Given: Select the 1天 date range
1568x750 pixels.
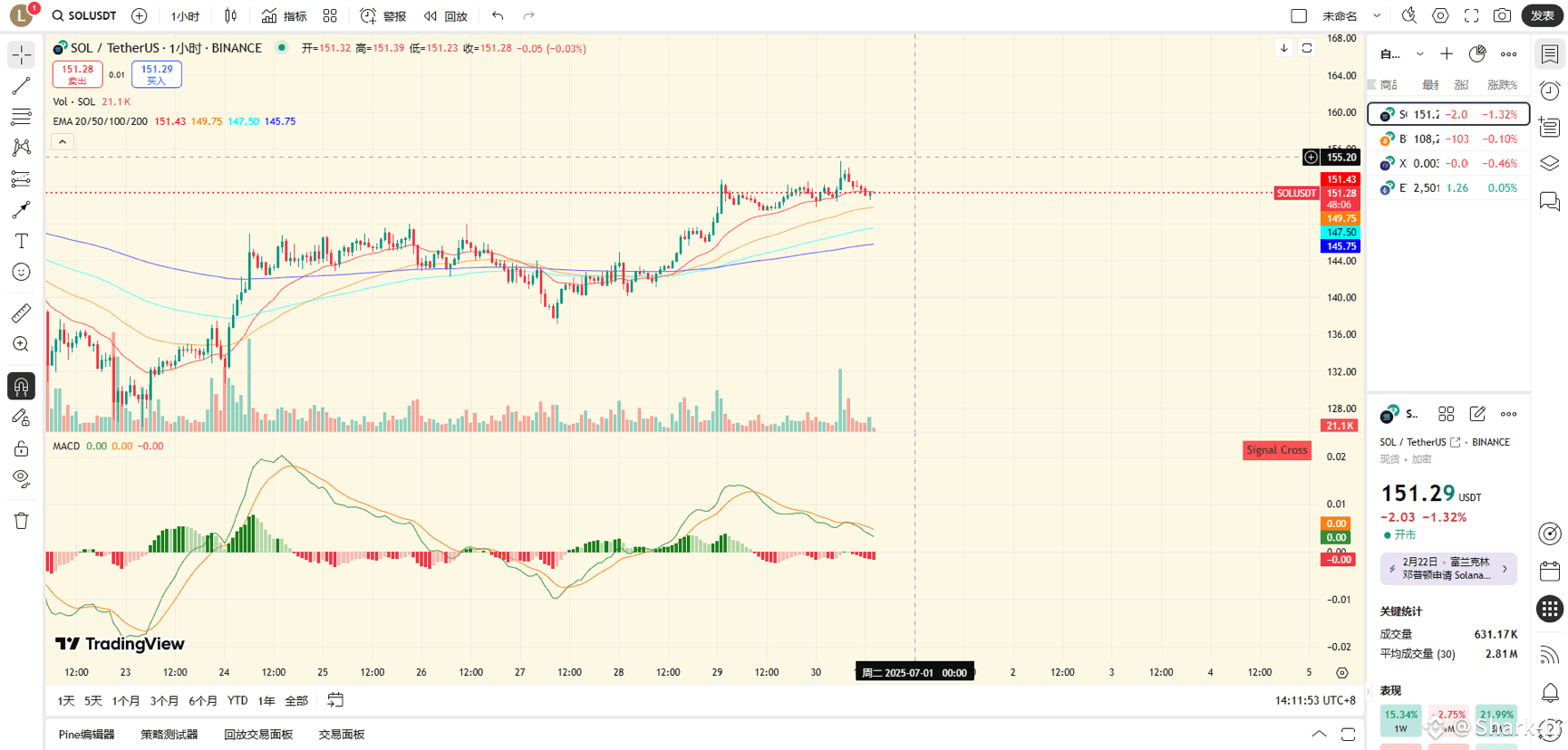Looking at the screenshot, I should pos(66,700).
